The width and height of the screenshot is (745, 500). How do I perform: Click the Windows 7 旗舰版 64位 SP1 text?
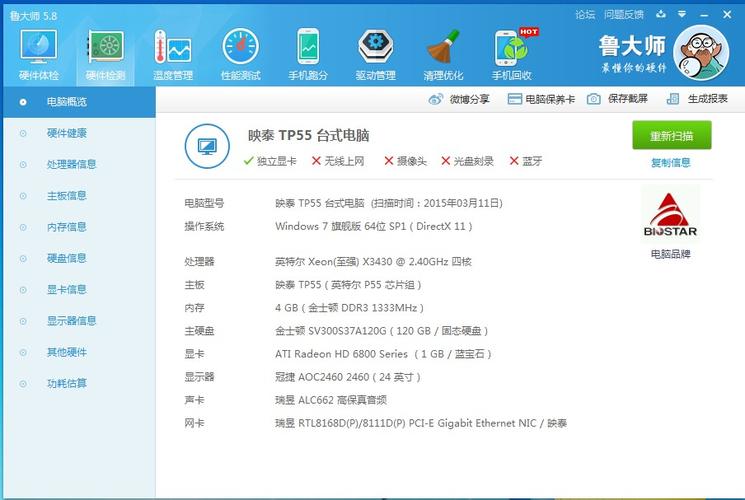coord(373,226)
